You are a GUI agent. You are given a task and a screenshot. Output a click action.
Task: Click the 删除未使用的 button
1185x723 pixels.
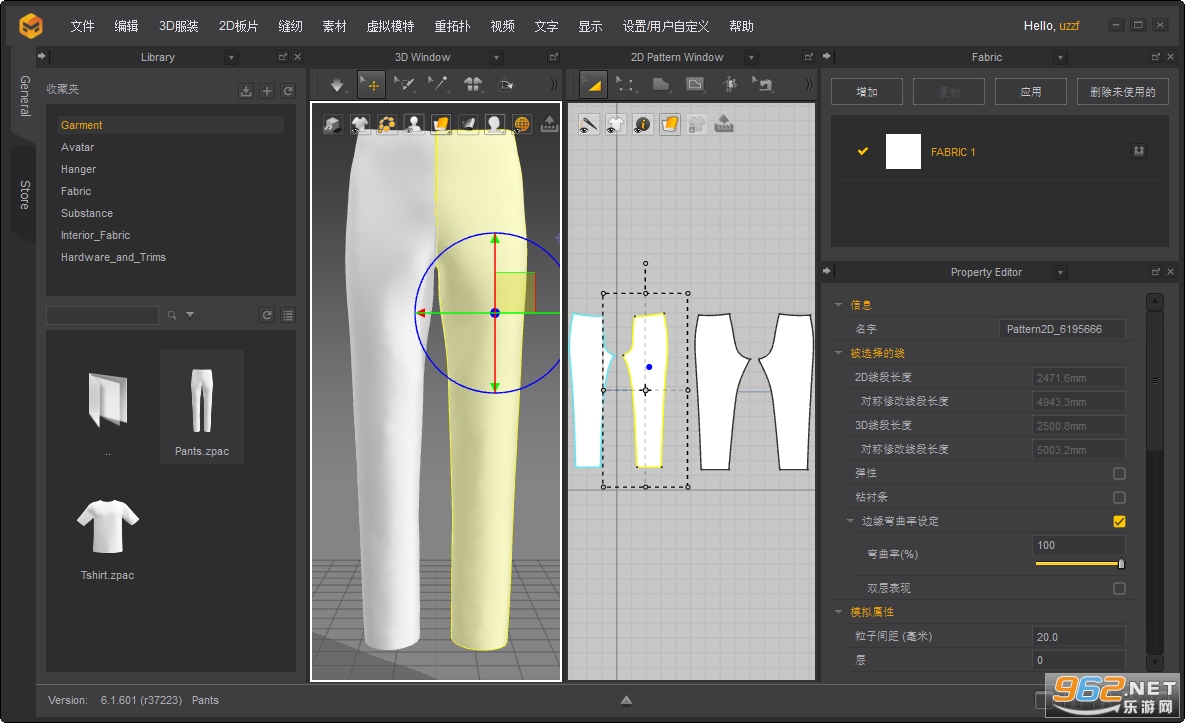tap(1122, 91)
